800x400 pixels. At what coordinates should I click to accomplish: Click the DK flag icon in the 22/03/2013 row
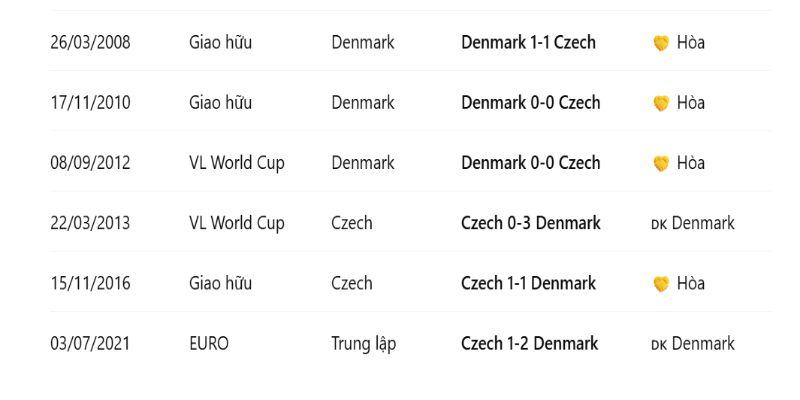658,224
